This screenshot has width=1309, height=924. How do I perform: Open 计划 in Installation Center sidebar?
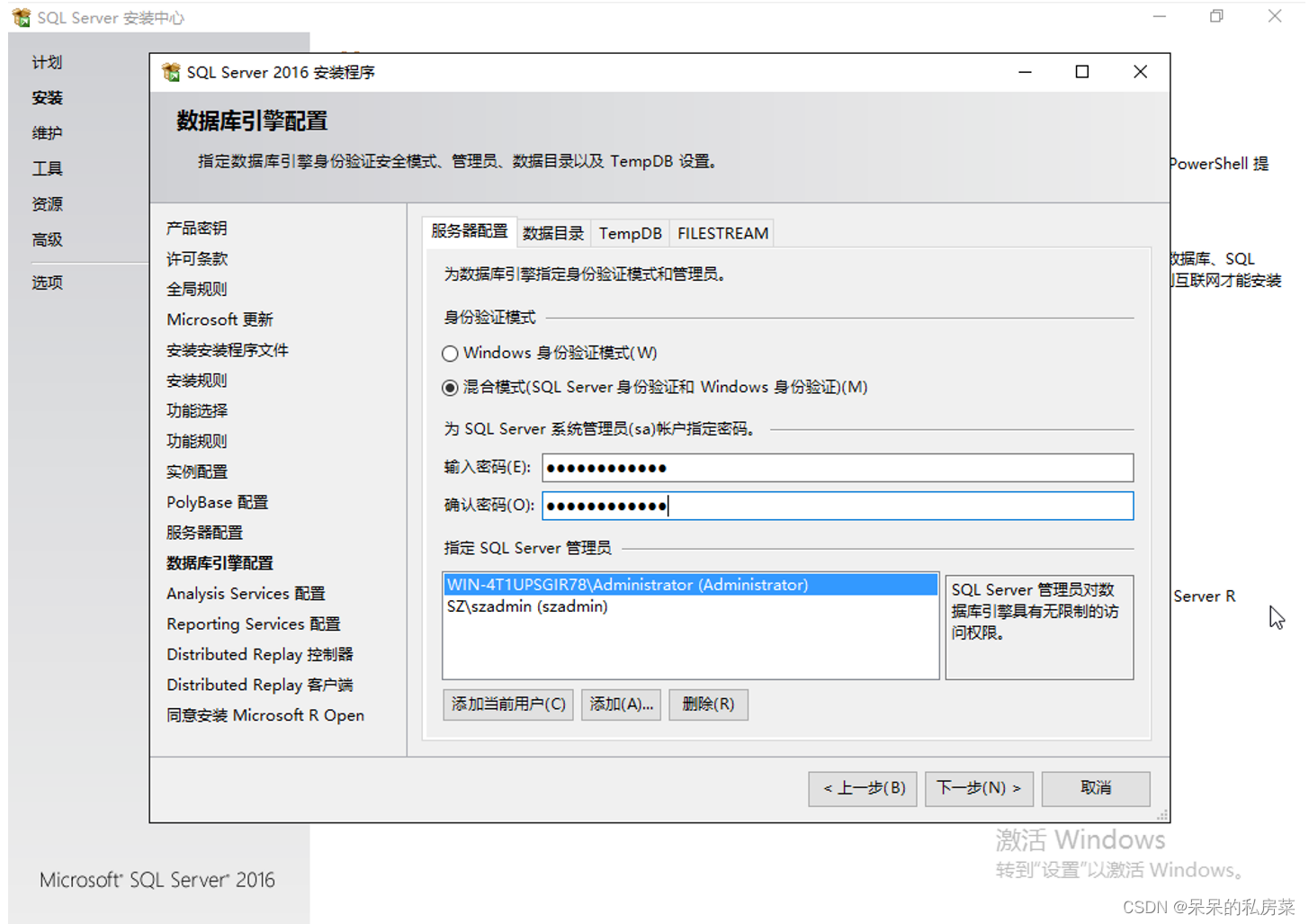point(47,62)
